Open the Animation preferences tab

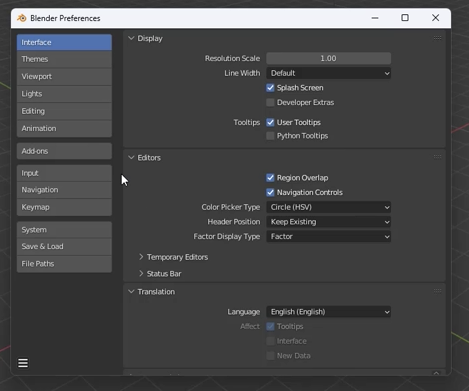64,129
